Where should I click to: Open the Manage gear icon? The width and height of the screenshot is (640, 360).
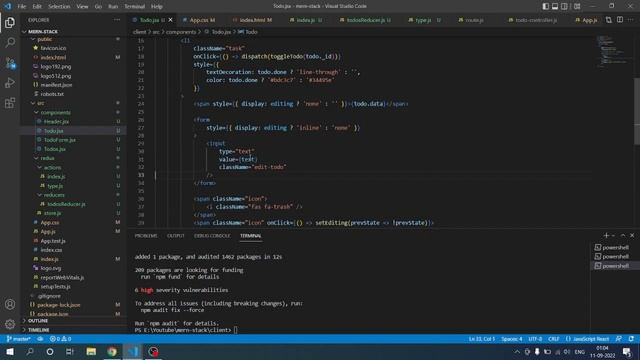(10, 324)
